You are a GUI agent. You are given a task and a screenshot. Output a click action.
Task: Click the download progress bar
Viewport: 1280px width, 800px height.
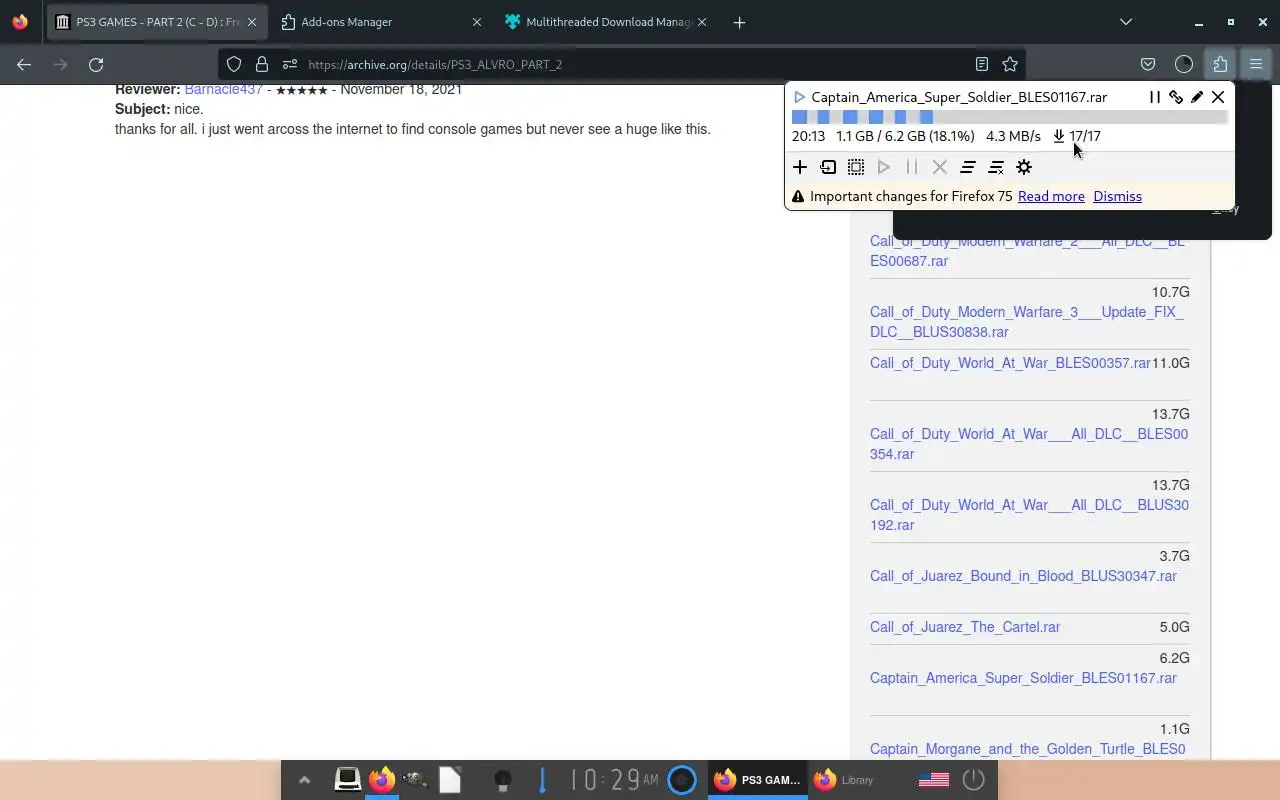pos(1009,117)
